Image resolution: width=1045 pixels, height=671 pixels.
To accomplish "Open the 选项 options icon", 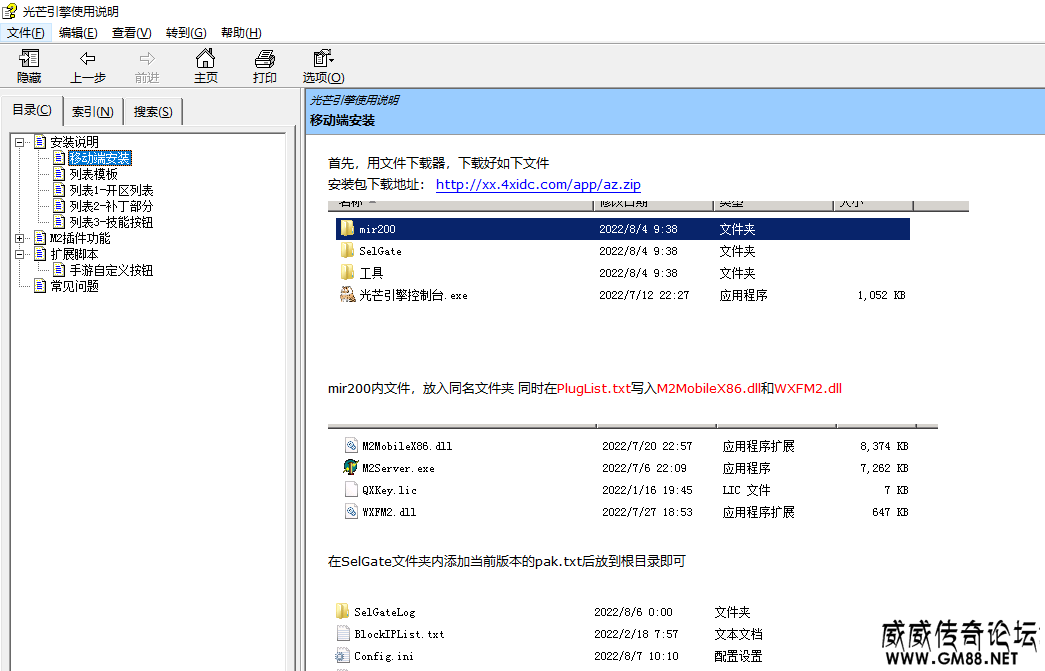I will [323, 58].
